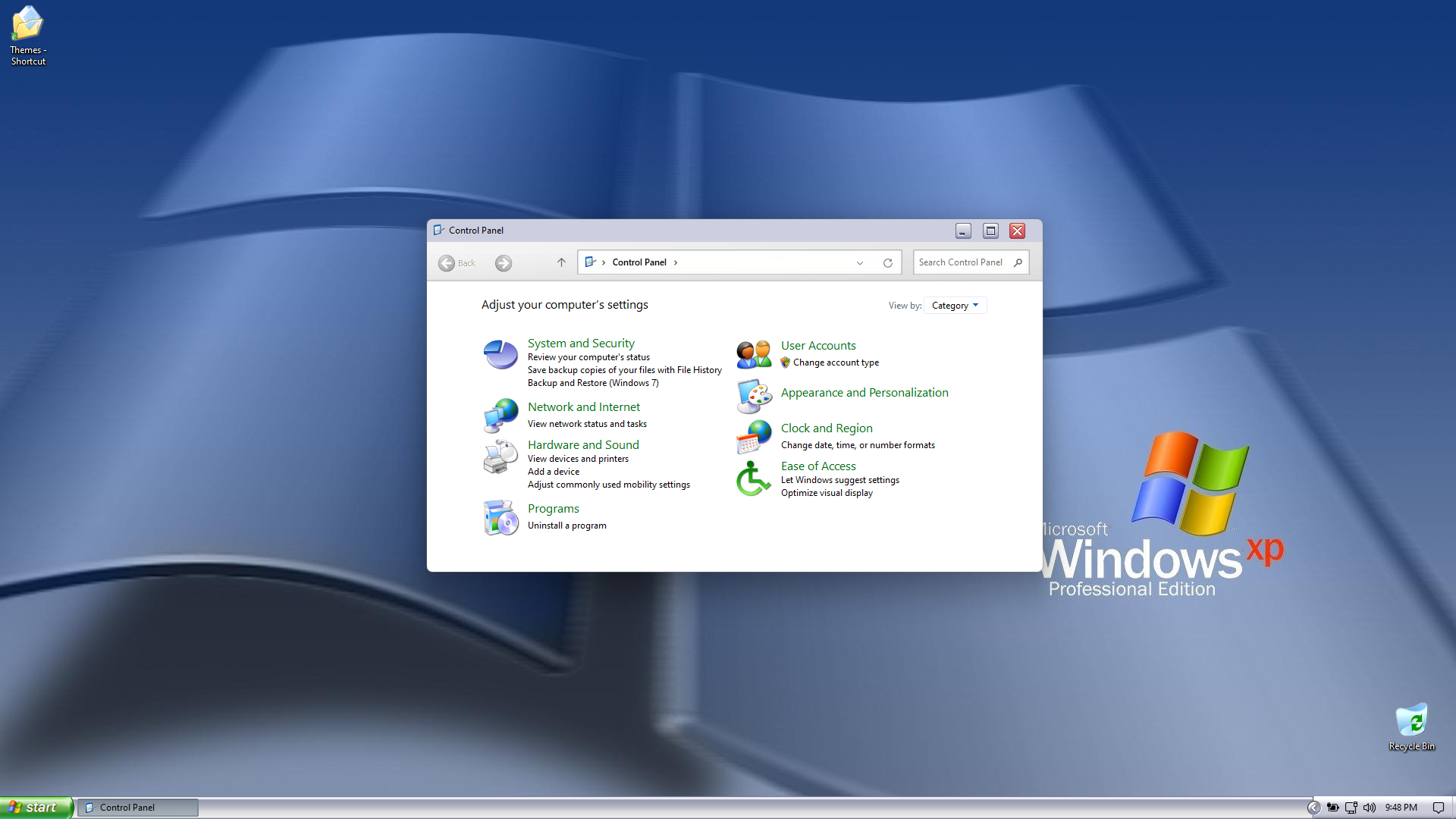Click View network status and tasks
The width and height of the screenshot is (1456, 819).
tap(587, 424)
